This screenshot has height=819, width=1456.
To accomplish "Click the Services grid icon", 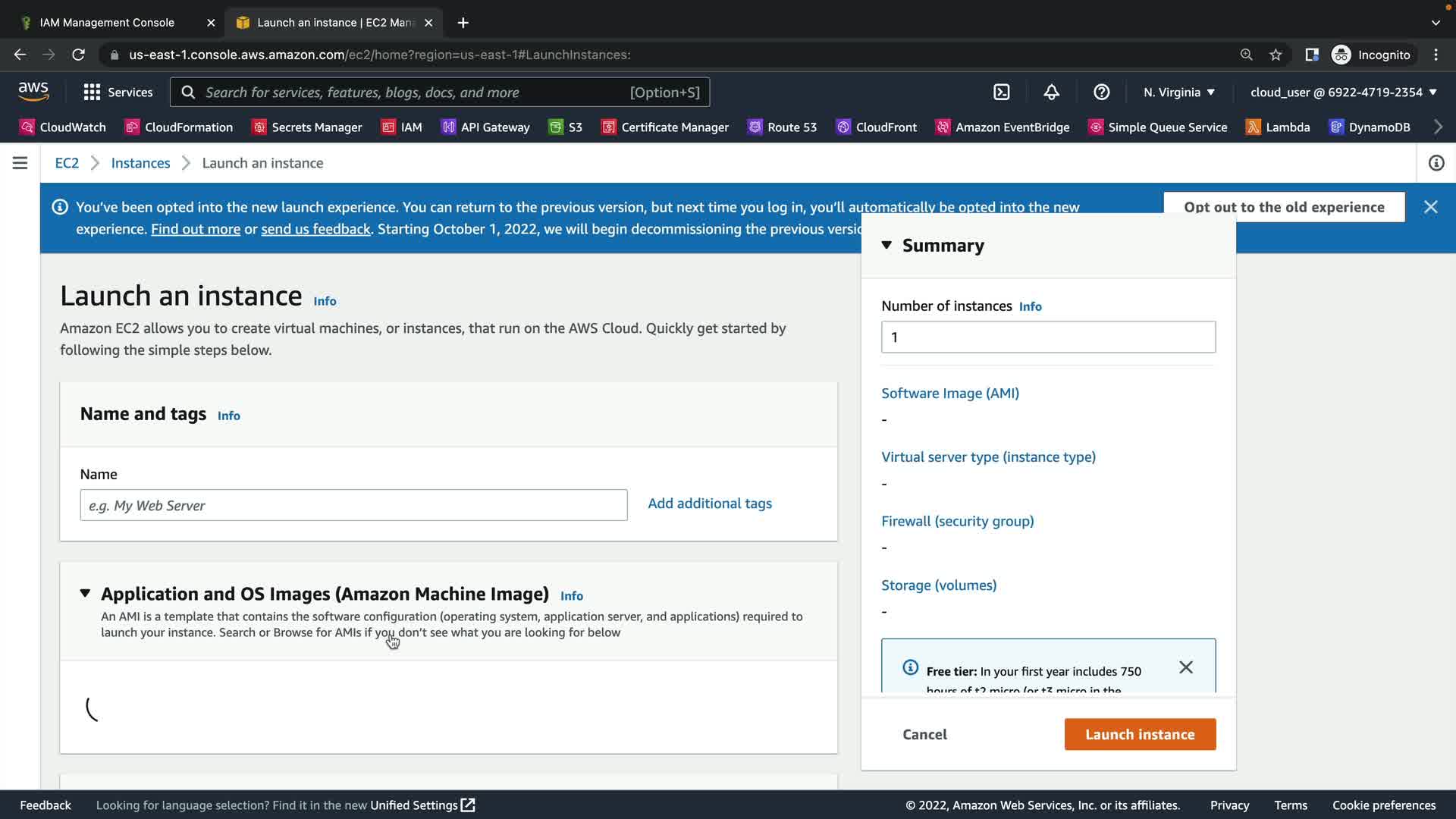I will point(92,93).
